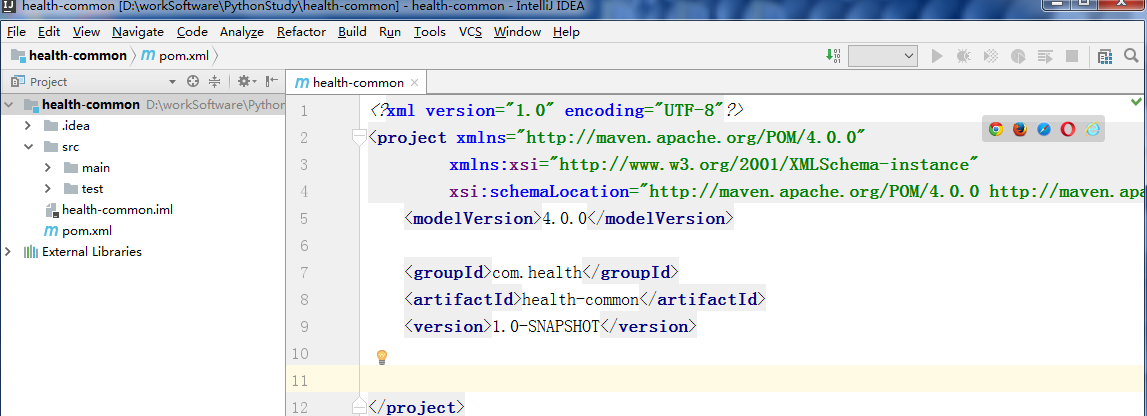Open the Project view selector arrow
Screen dimensions: 1147x416
173,82
